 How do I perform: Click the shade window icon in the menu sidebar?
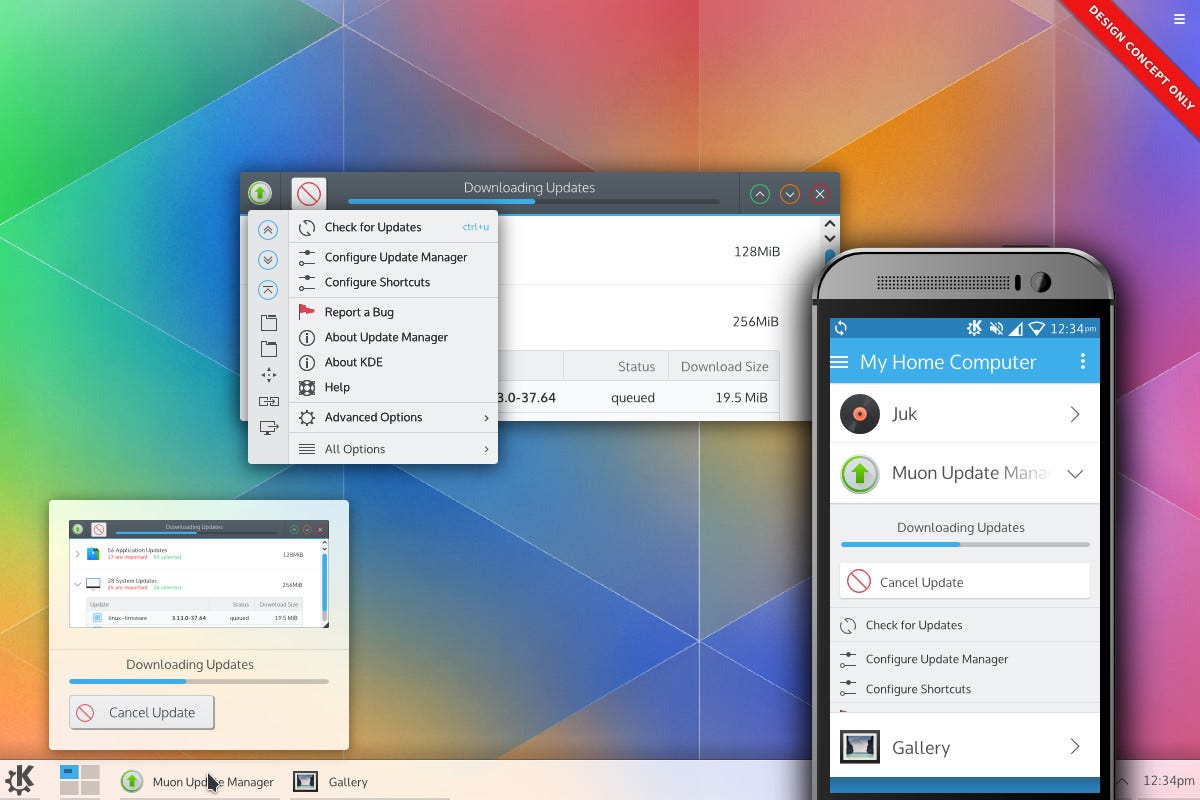pos(268,290)
